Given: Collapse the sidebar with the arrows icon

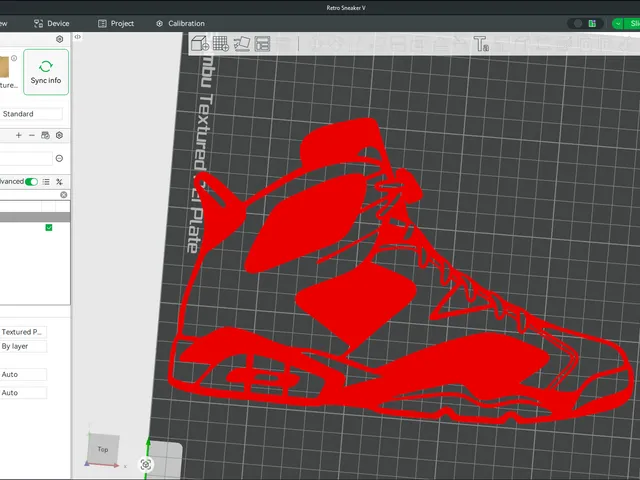Looking at the screenshot, I should 78,37.
